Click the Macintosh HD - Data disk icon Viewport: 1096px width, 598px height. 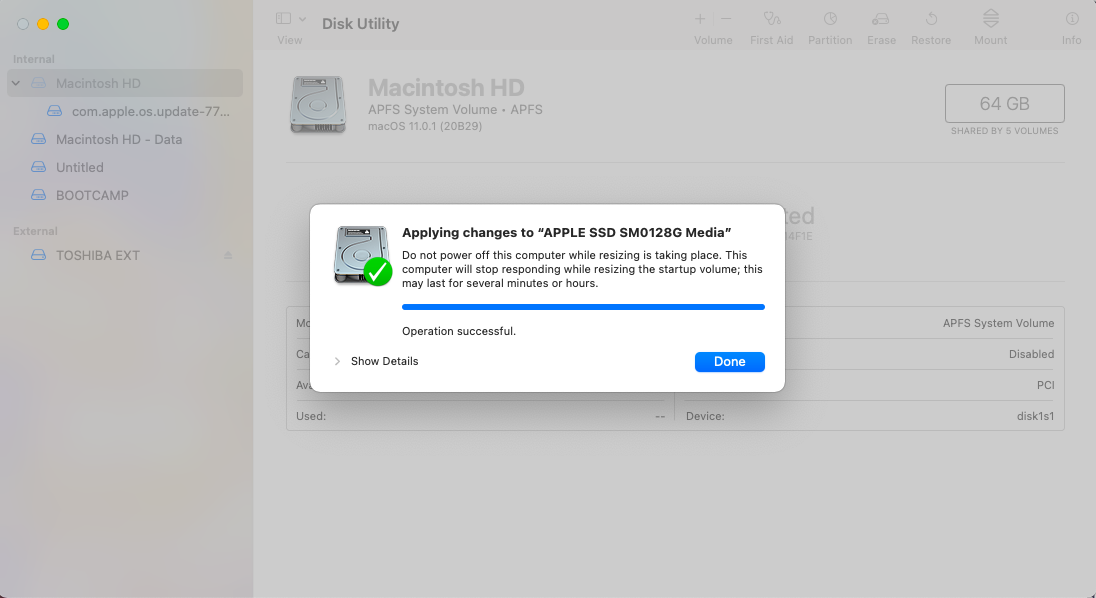click(x=38, y=139)
